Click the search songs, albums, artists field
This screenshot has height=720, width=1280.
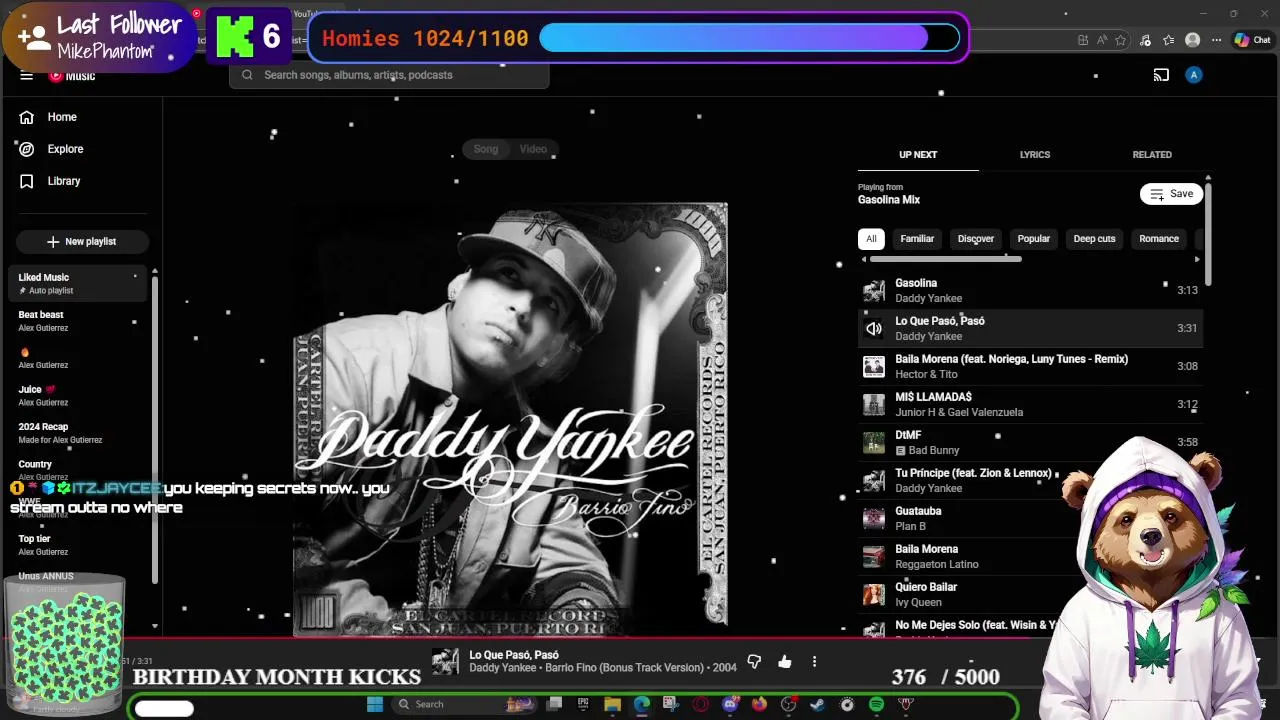tap(390, 75)
